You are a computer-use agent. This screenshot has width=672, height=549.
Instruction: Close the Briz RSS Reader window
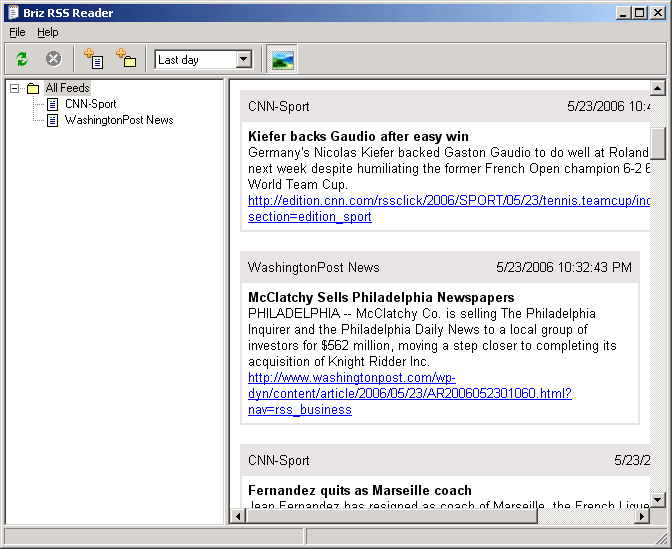pyautogui.click(x=657, y=13)
